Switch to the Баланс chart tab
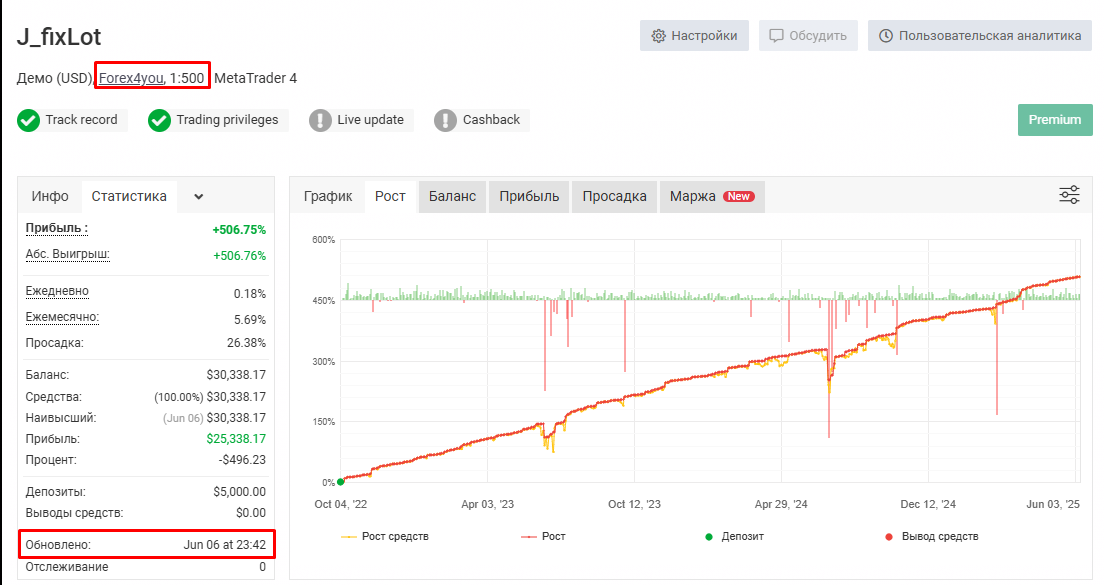Screen dimensions: 1104x585 click(x=452, y=196)
